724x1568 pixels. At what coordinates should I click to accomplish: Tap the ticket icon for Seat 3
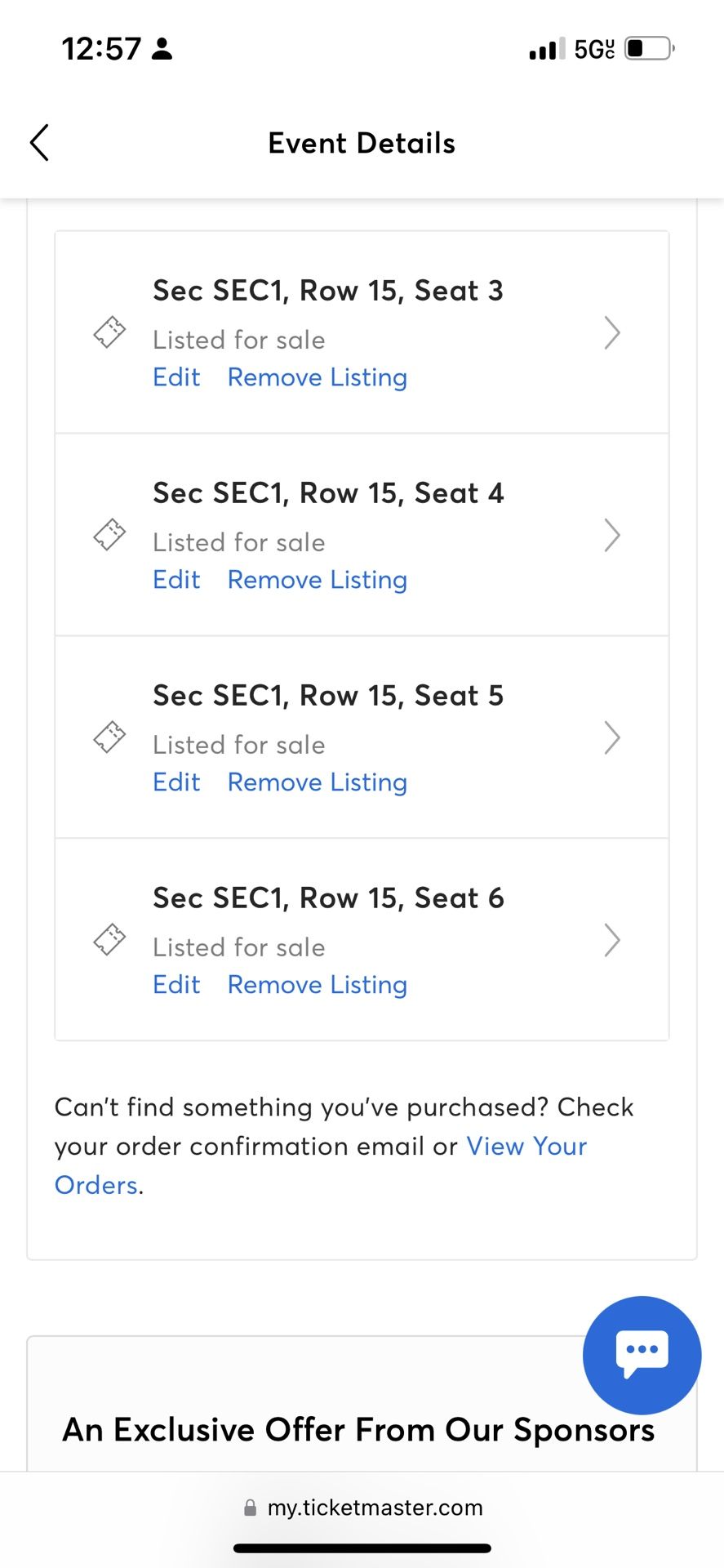coord(109,332)
